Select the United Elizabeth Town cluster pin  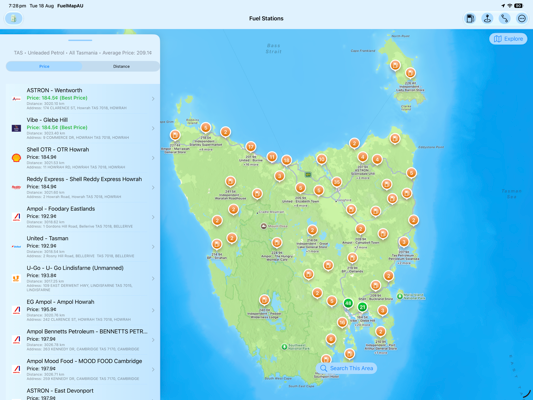pyautogui.click(x=300, y=188)
